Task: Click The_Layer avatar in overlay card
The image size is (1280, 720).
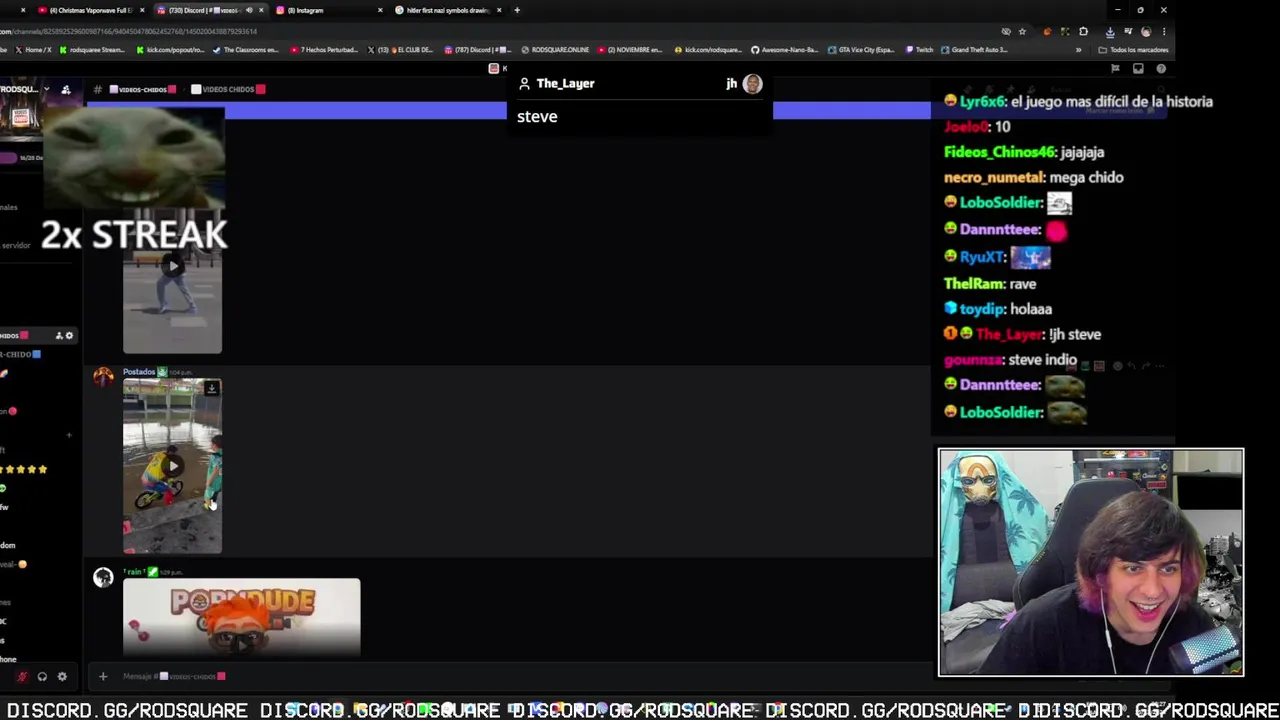Action: pos(752,84)
